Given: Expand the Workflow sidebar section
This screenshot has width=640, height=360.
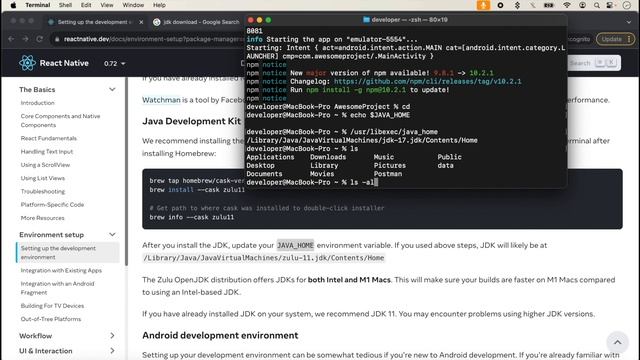Looking at the screenshot, I should [112, 336].
